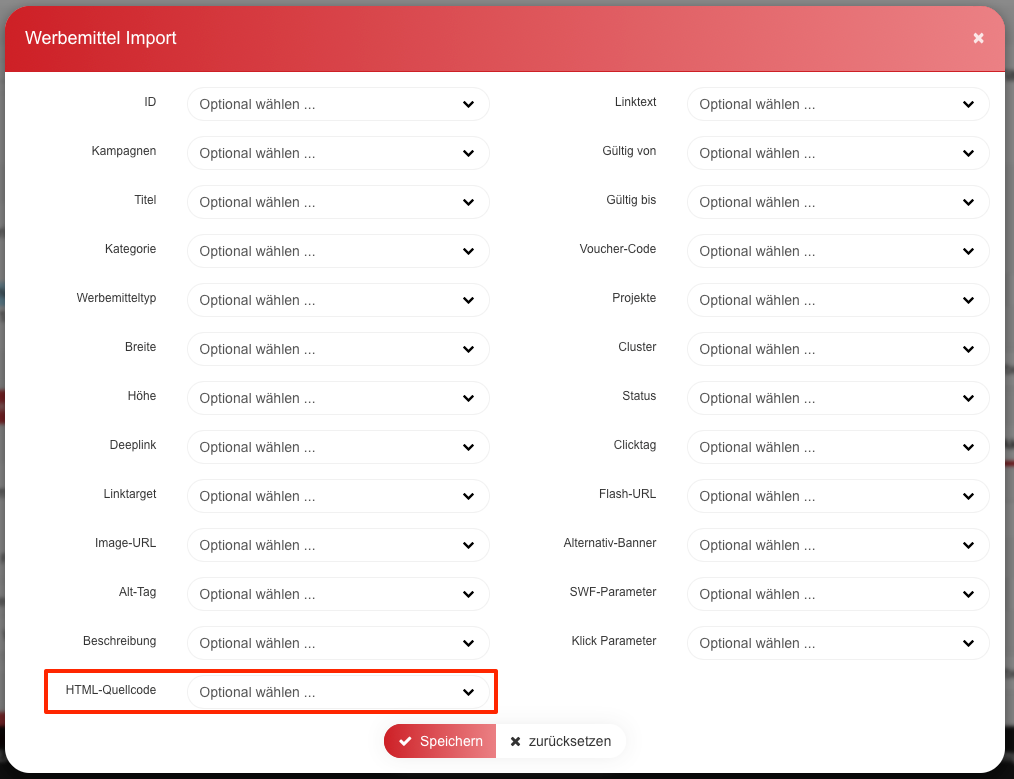Viewport: 1014px width, 779px height.
Task: Open the ID dropdown
Action: 338,104
